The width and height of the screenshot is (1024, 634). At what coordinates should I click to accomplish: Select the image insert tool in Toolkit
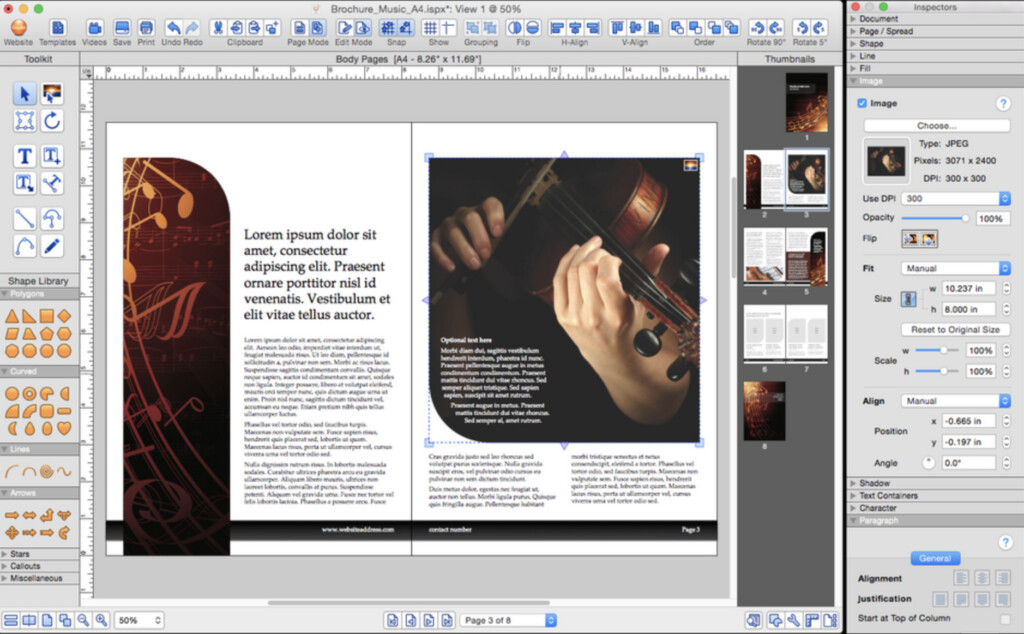pos(52,94)
